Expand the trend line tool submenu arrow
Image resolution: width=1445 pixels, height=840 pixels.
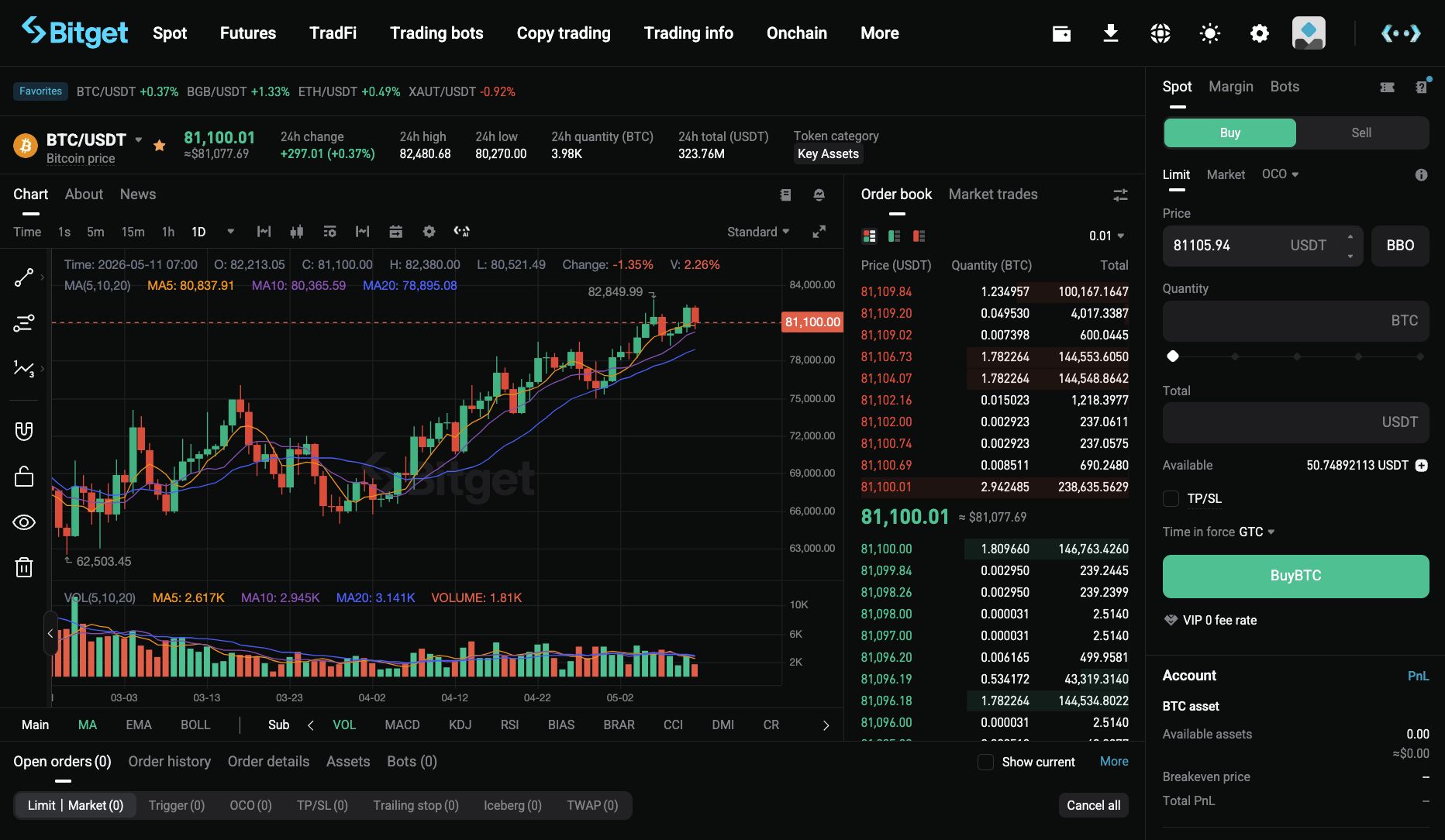click(42, 277)
